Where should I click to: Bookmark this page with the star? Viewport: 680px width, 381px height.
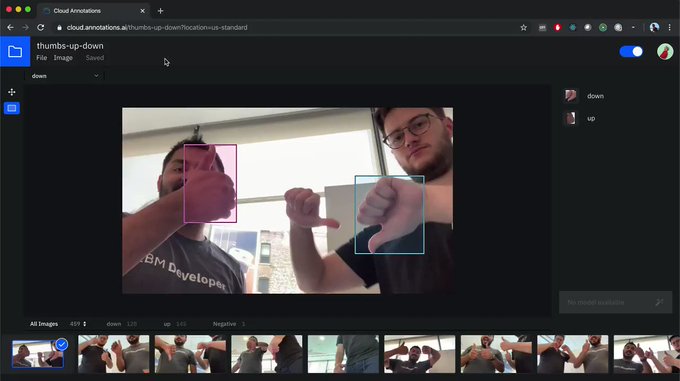click(523, 27)
